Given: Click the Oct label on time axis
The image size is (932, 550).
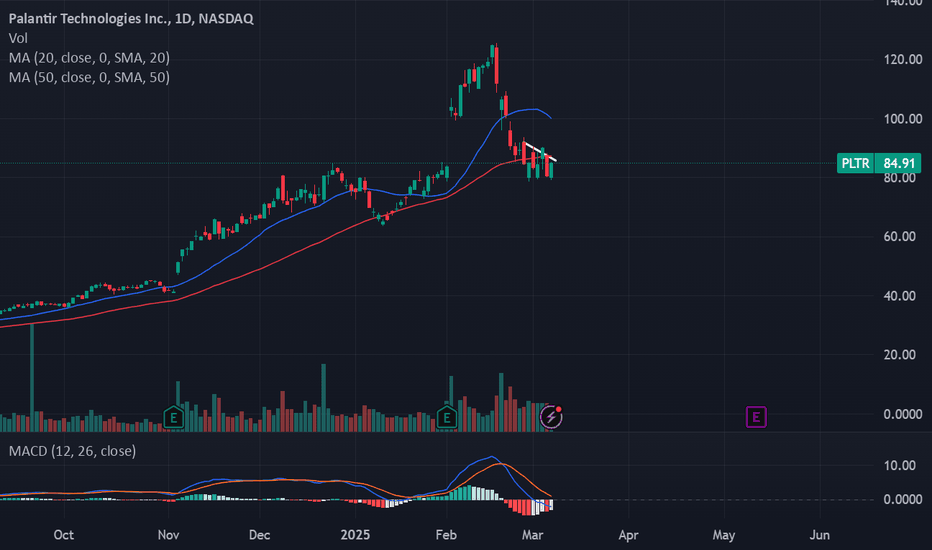Looking at the screenshot, I should [64, 535].
